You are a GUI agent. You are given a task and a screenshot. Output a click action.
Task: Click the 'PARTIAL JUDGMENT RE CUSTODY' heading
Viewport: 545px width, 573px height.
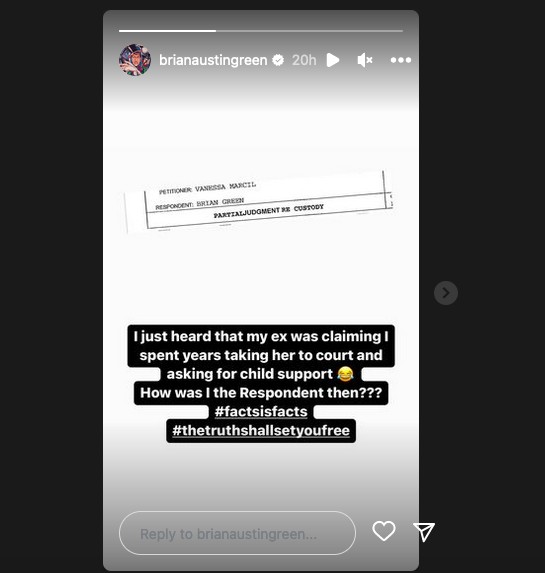pos(269,211)
